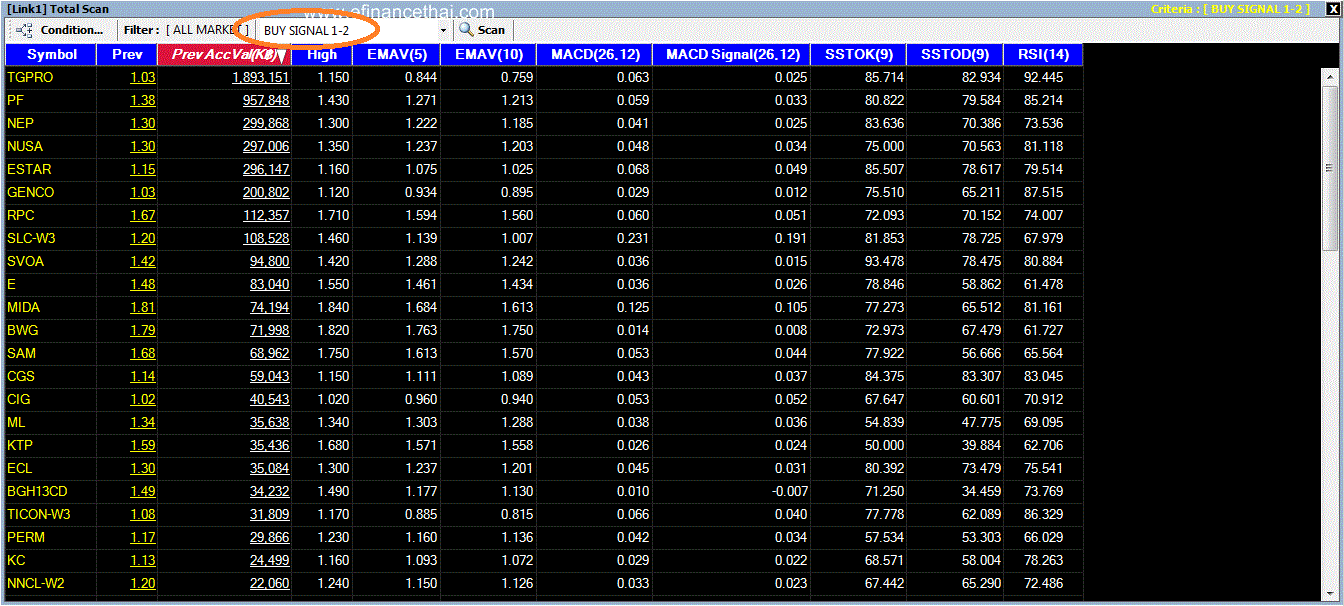
Task: Sort by the EMAV(10) column header
Action: tap(488, 54)
